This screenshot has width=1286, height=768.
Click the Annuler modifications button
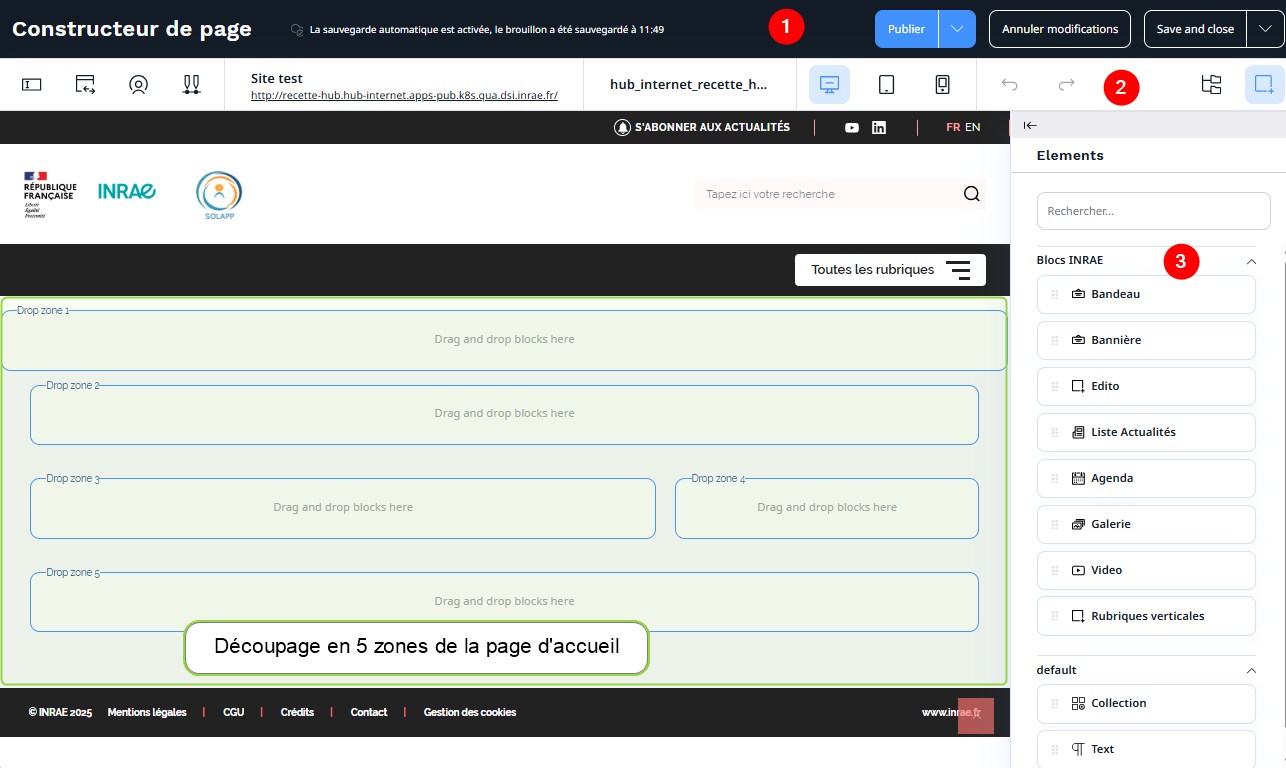[1060, 29]
